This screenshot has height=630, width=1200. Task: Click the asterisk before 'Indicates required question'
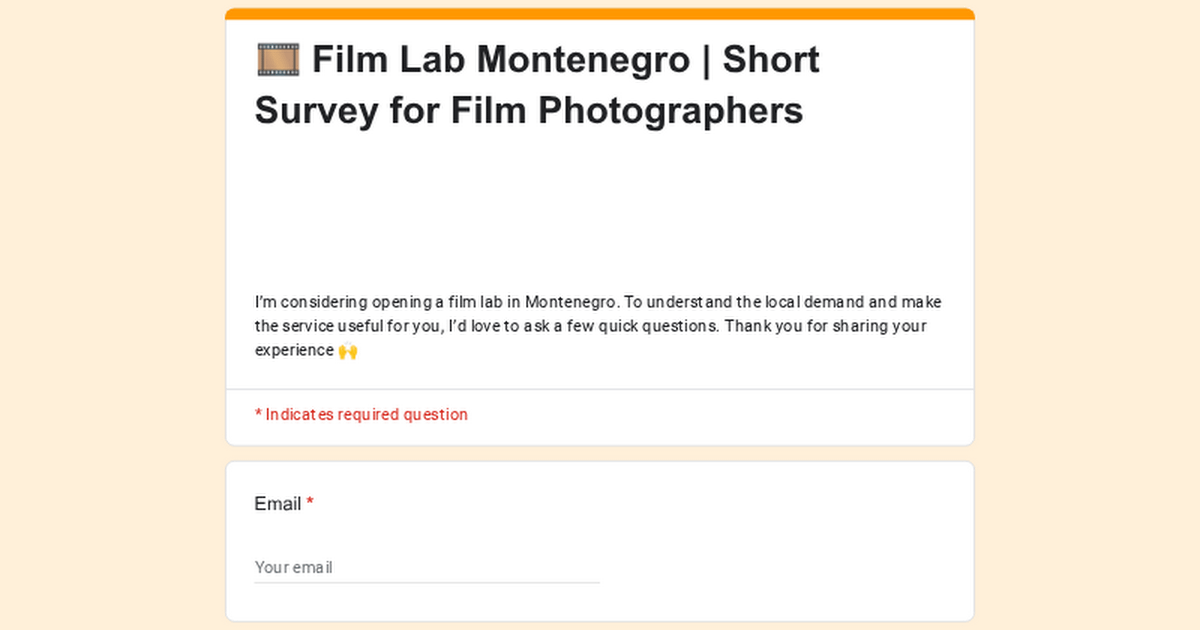click(258, 414)
